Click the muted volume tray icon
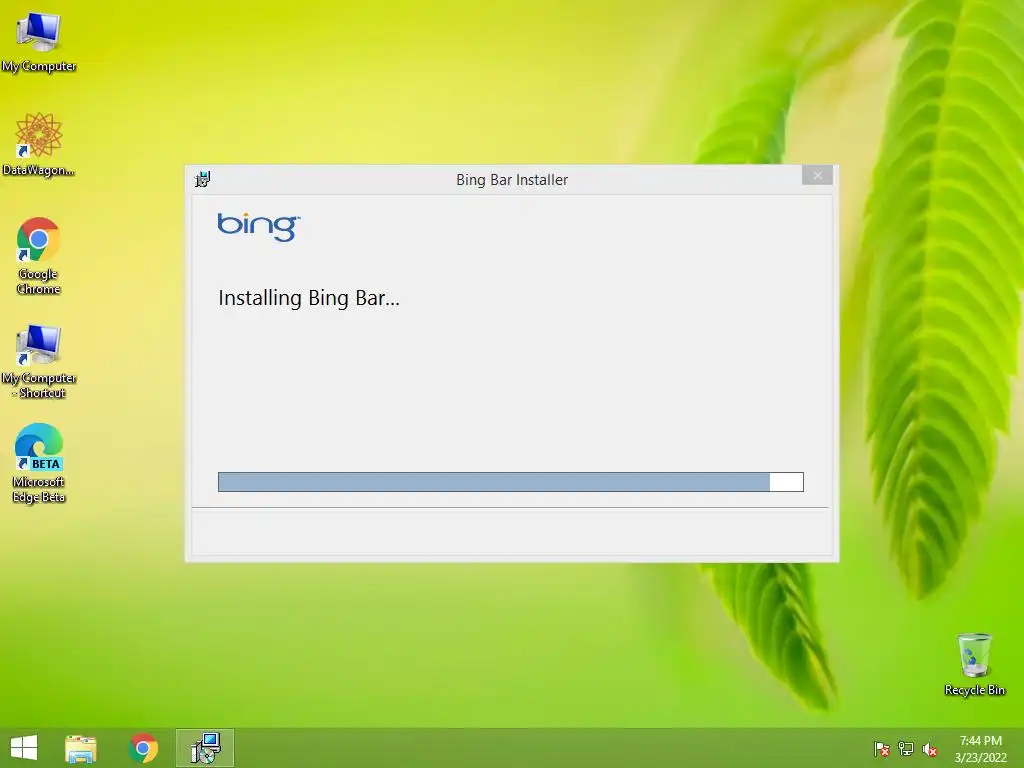Viewport: 1024px width, 768px height. (x=930, y=749)
